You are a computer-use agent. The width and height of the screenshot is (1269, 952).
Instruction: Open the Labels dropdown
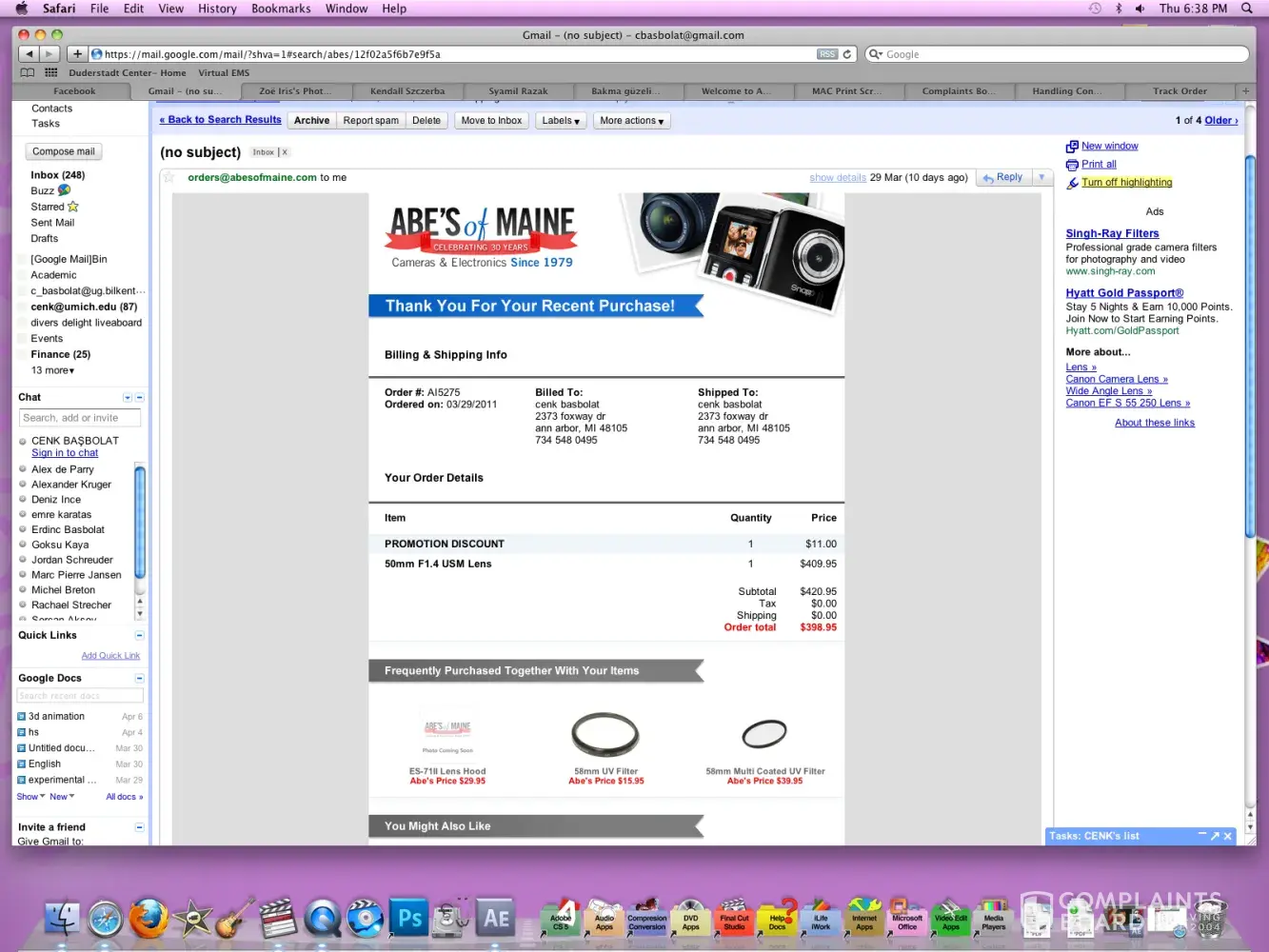pos(561,121)
